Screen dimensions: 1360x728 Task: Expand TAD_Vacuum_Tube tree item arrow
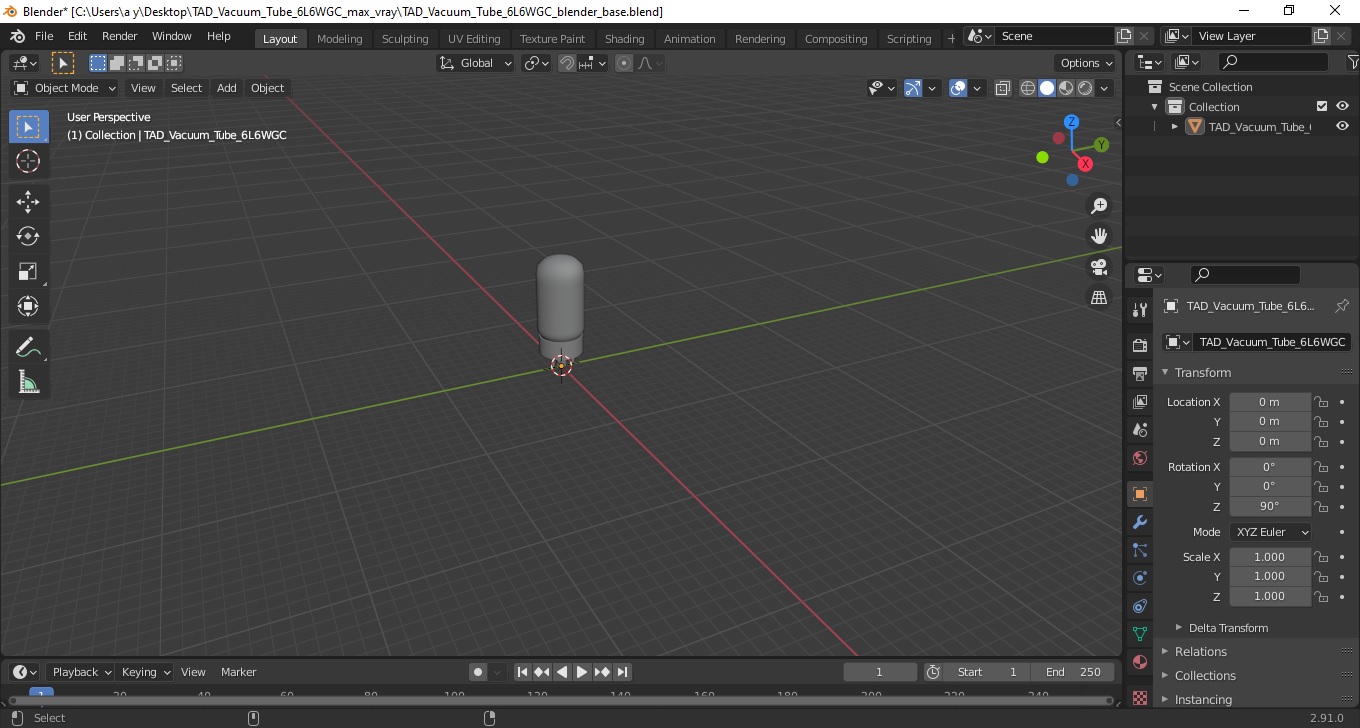pos(1175,126)
